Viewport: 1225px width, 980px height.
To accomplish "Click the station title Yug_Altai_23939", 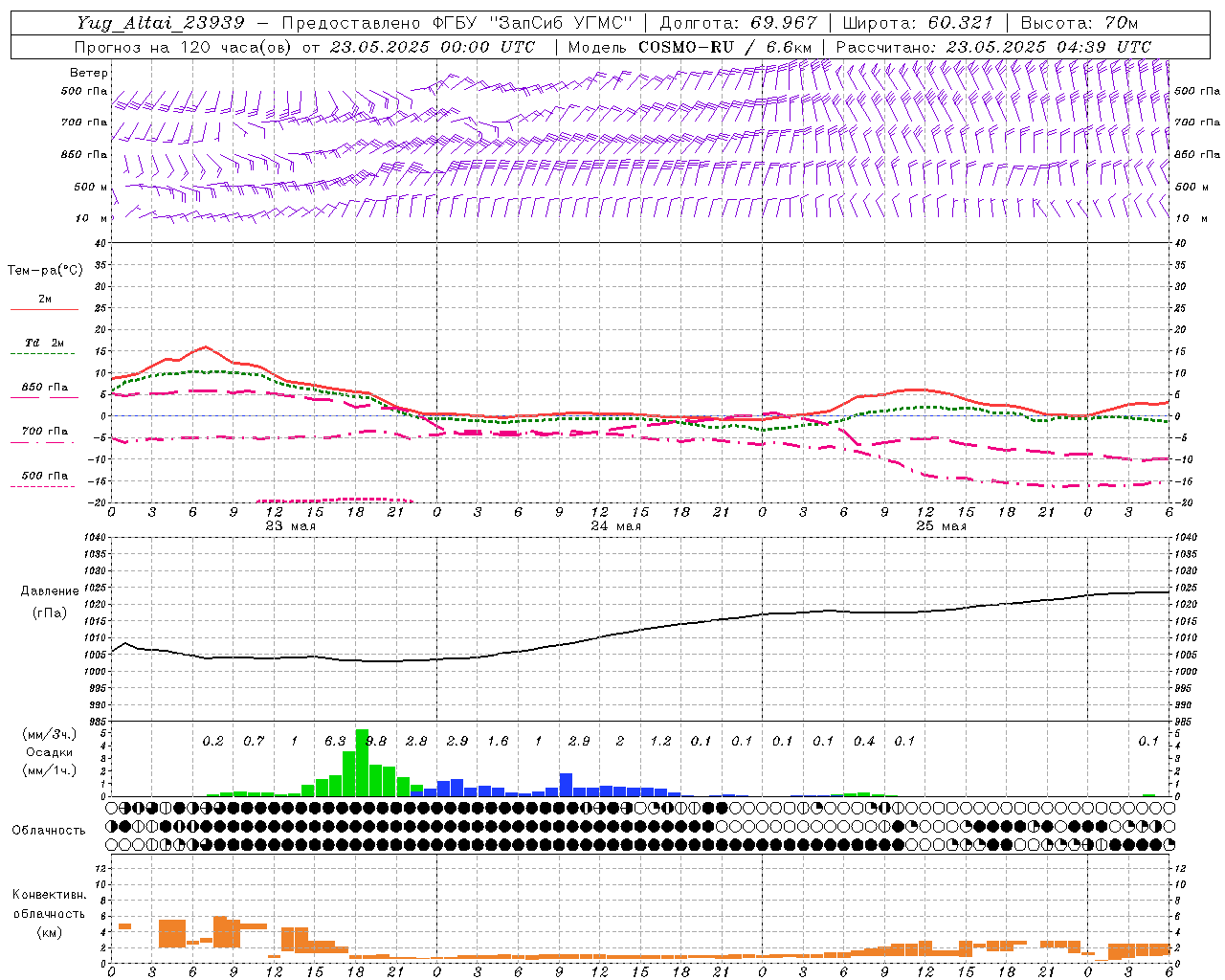I will point(161,23).
